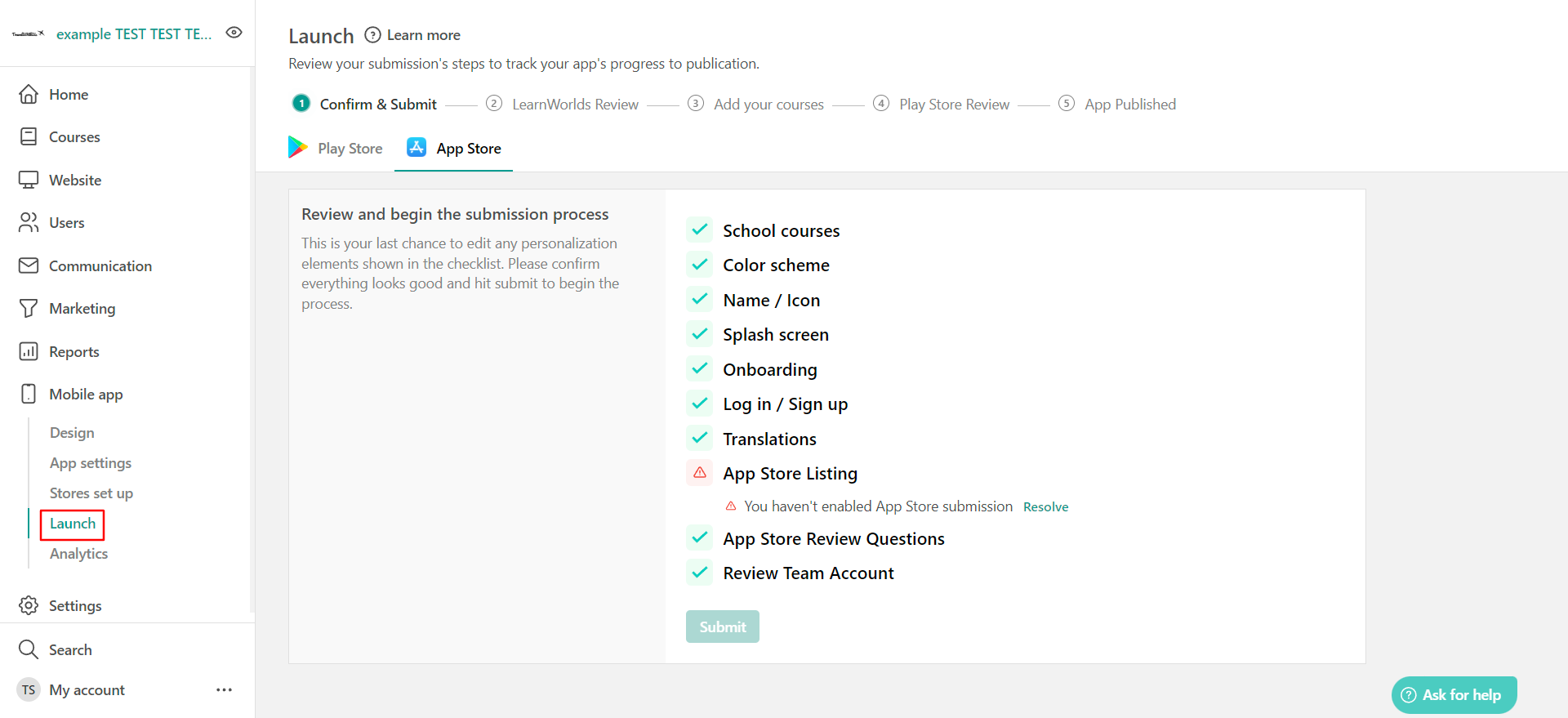Click the Ask for help button
The image size is (1568, 718).
coord(1454,695)
